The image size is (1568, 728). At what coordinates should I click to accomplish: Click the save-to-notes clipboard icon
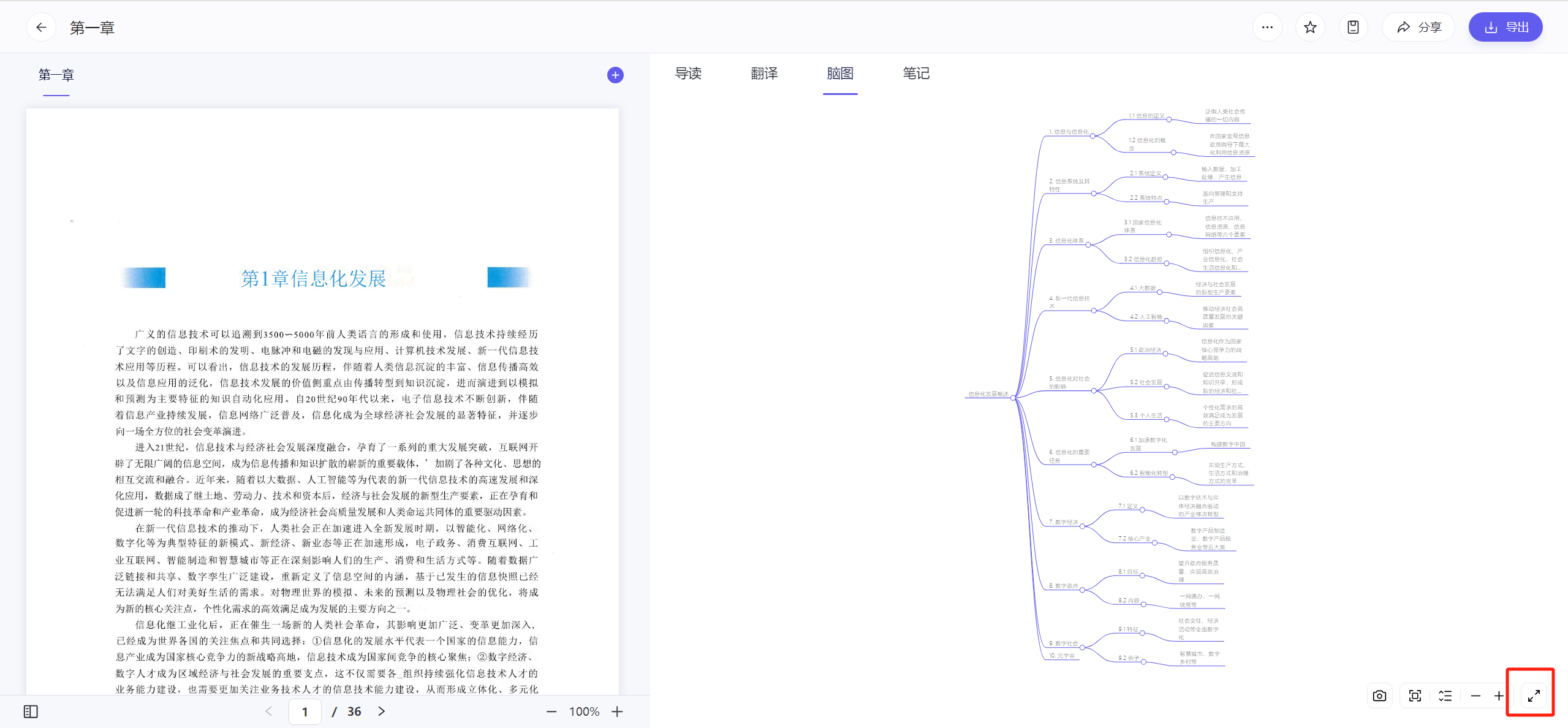pos(1353,27)
